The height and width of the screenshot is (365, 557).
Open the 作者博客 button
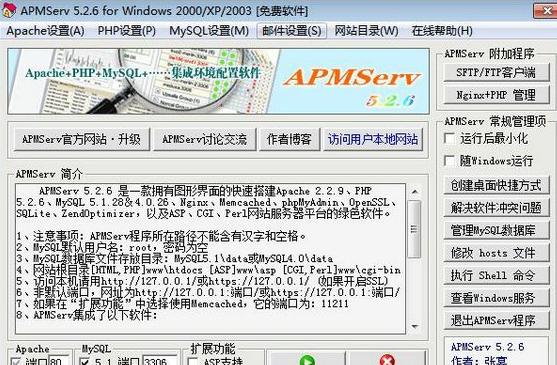(x=289, y=139)
